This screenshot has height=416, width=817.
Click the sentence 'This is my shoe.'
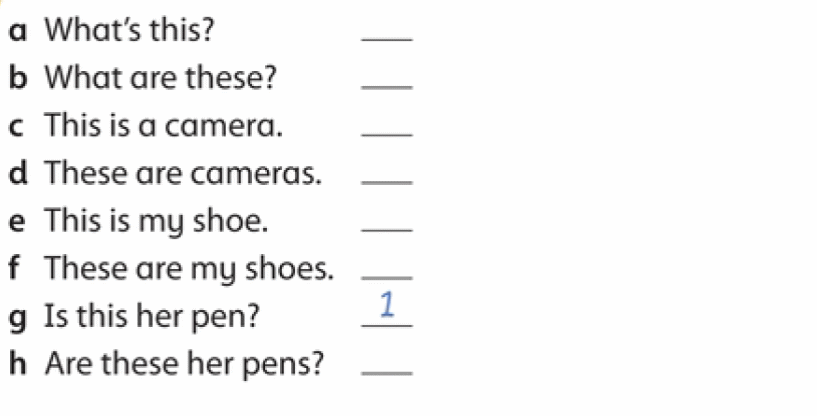(156, 222)
